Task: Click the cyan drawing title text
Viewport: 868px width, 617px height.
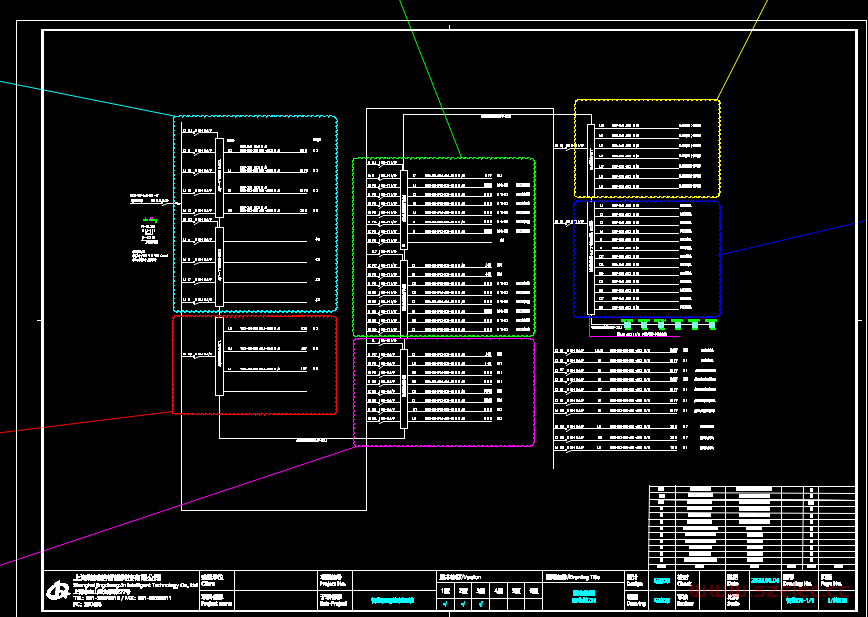Action: (584, 597)
